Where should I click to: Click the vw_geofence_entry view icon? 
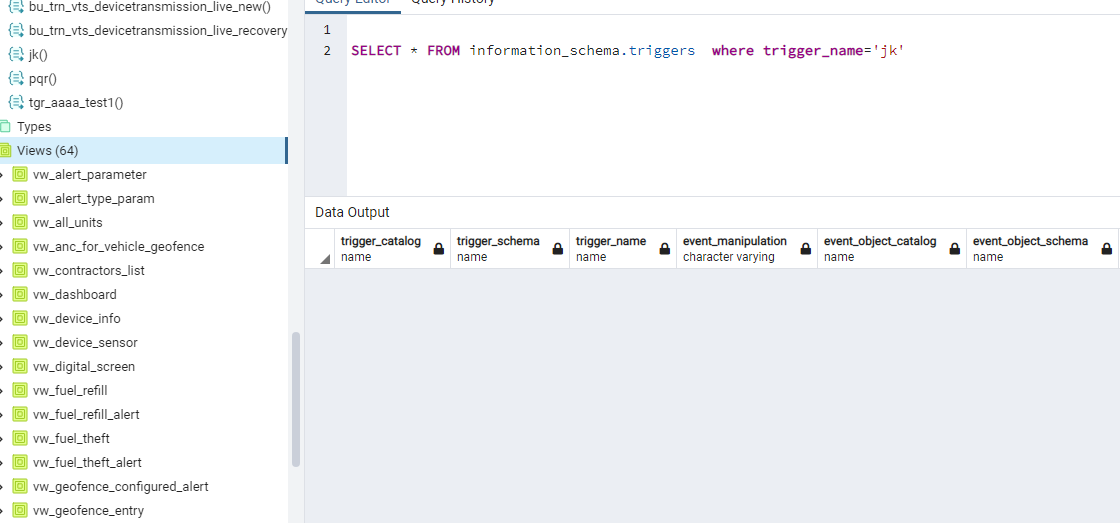tap(20, 511)
